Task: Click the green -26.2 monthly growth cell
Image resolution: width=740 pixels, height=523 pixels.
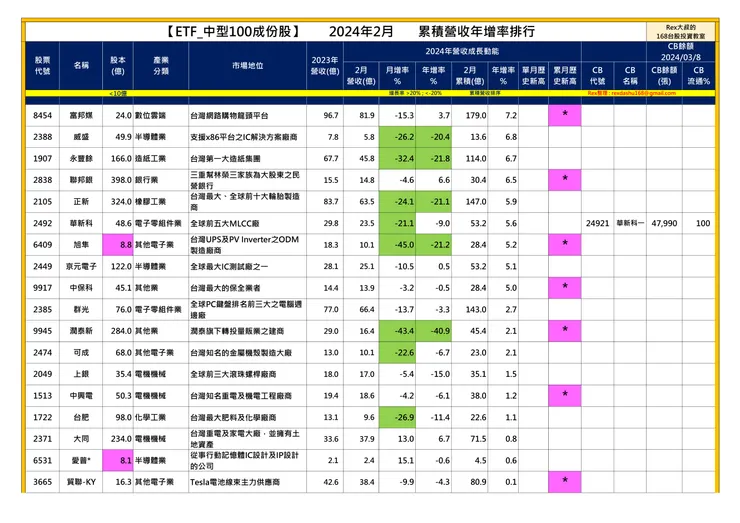Action: click(x=397, y=137)
